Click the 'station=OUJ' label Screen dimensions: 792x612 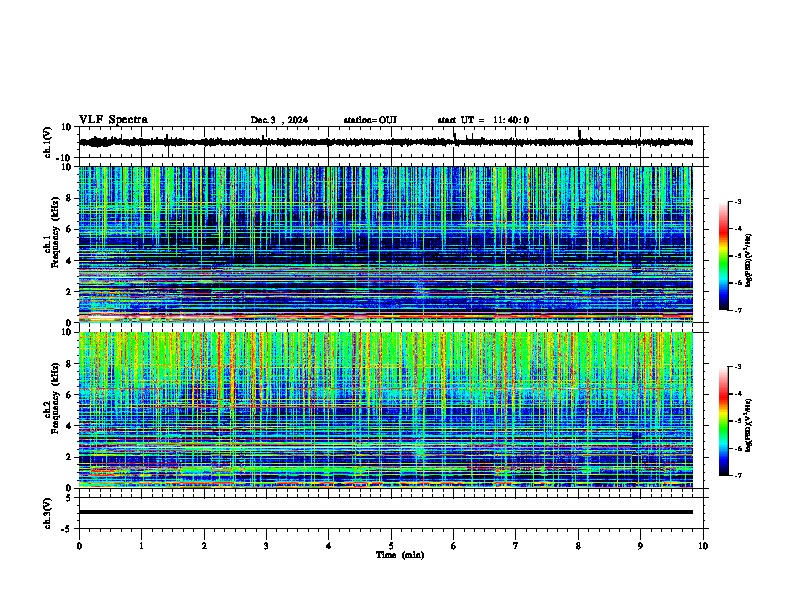[x=370, y=120]
